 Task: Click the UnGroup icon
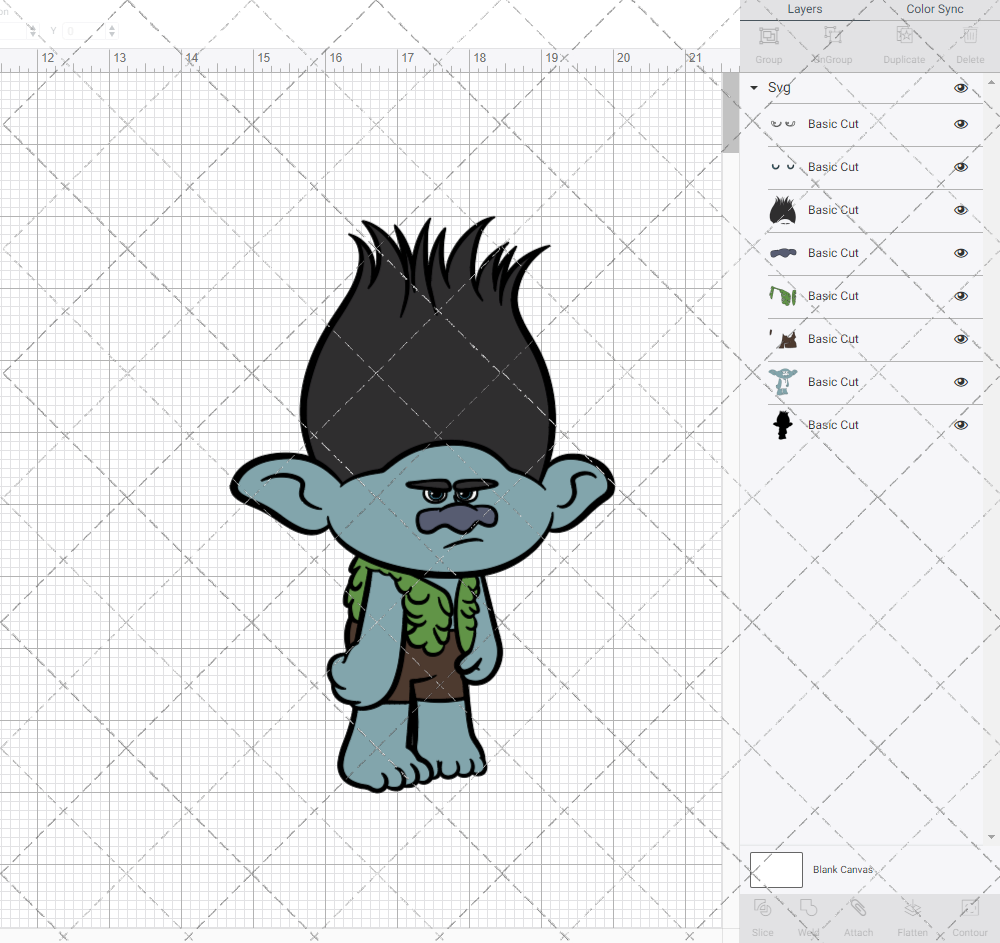point(832,35)
